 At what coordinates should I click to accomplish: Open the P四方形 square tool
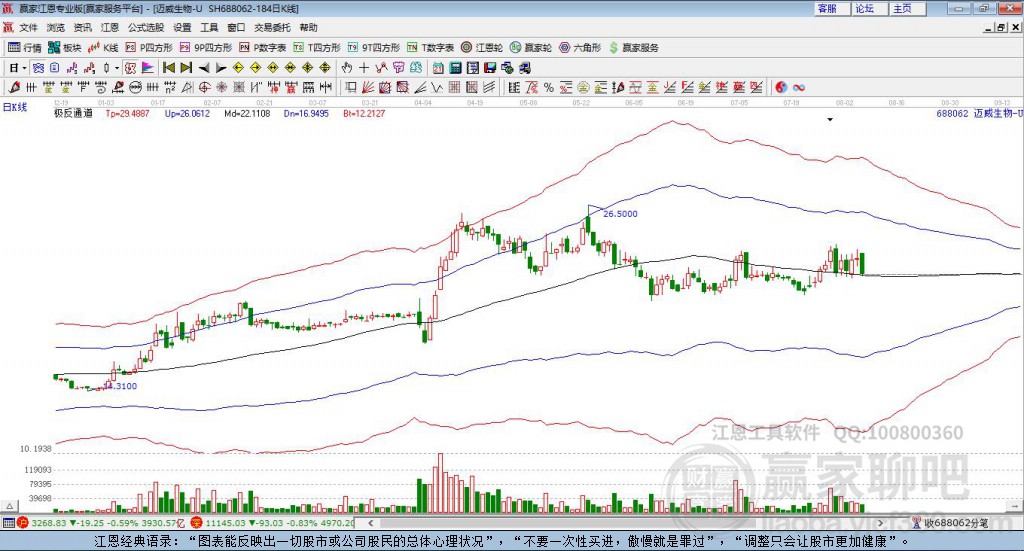[149, 48]
